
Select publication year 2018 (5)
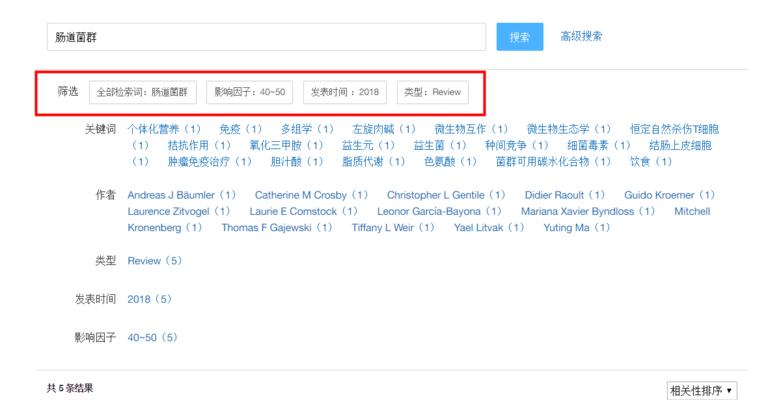click(x=149, y=299)
